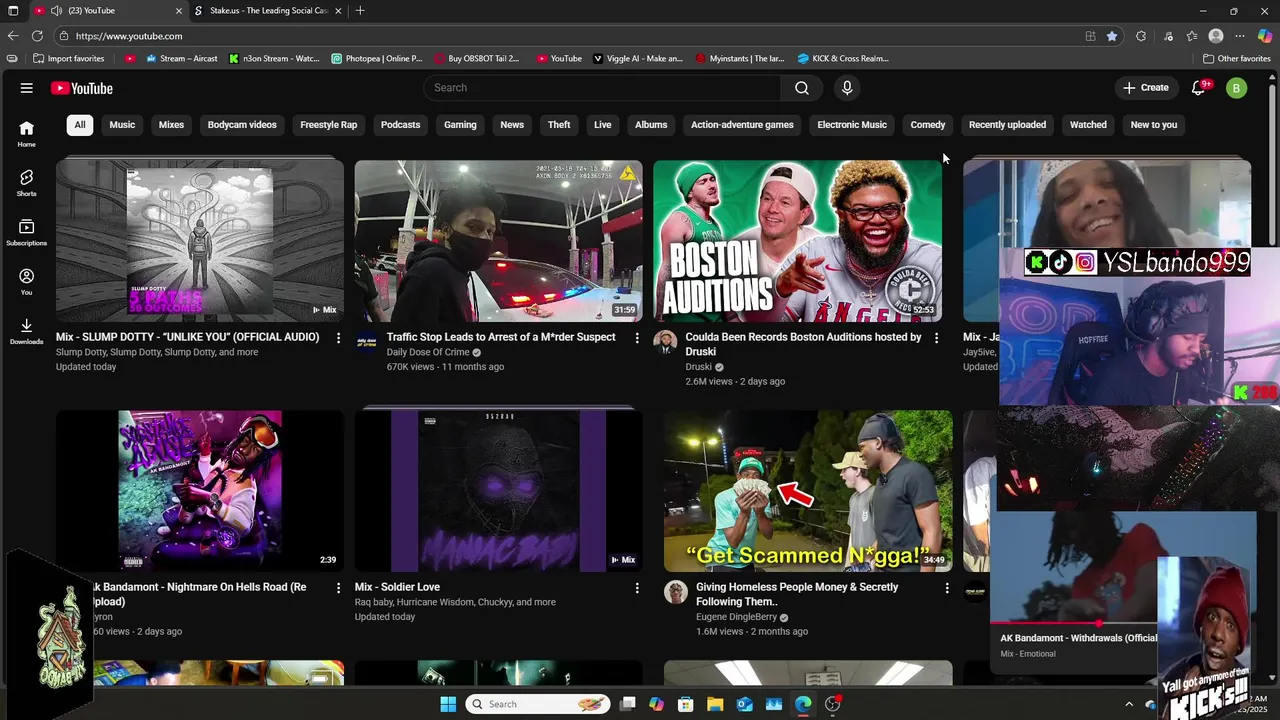Open the You section in sidebar
The width and height of the screenshot is (1280, 720).
(26, 281)
